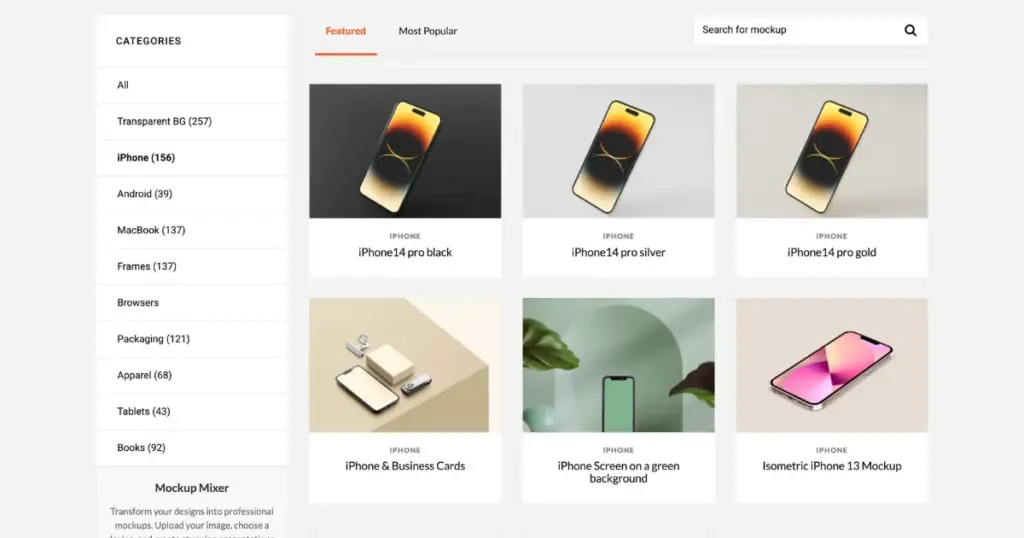Open iPhone & Business Cards thumbnail
The image size is (1024, 538).
405,365
